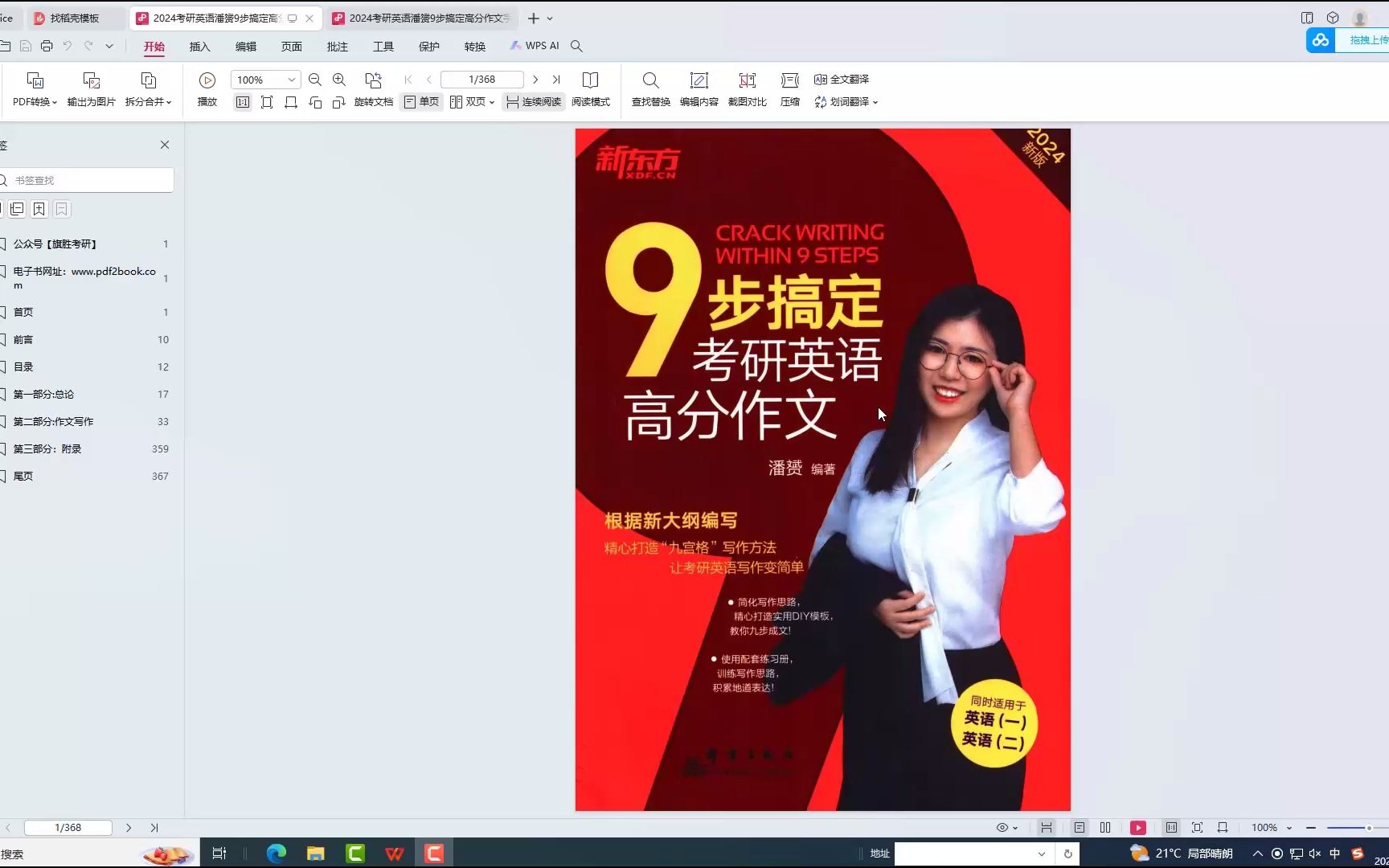The width and height of the screenshot is (1389, 868).
Task: Click the 查找替换 find and replace icon
Action: click(649, 88)
